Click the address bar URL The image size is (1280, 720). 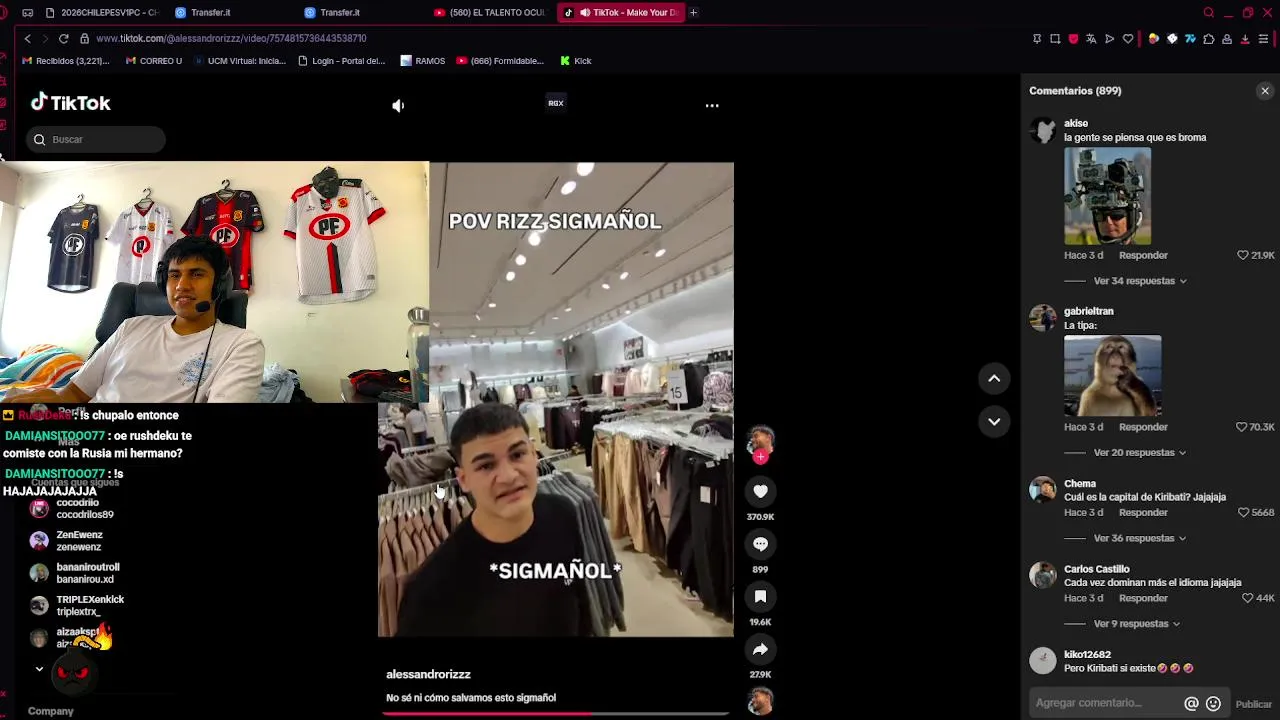pyautogui.click(x=231, y=38)
